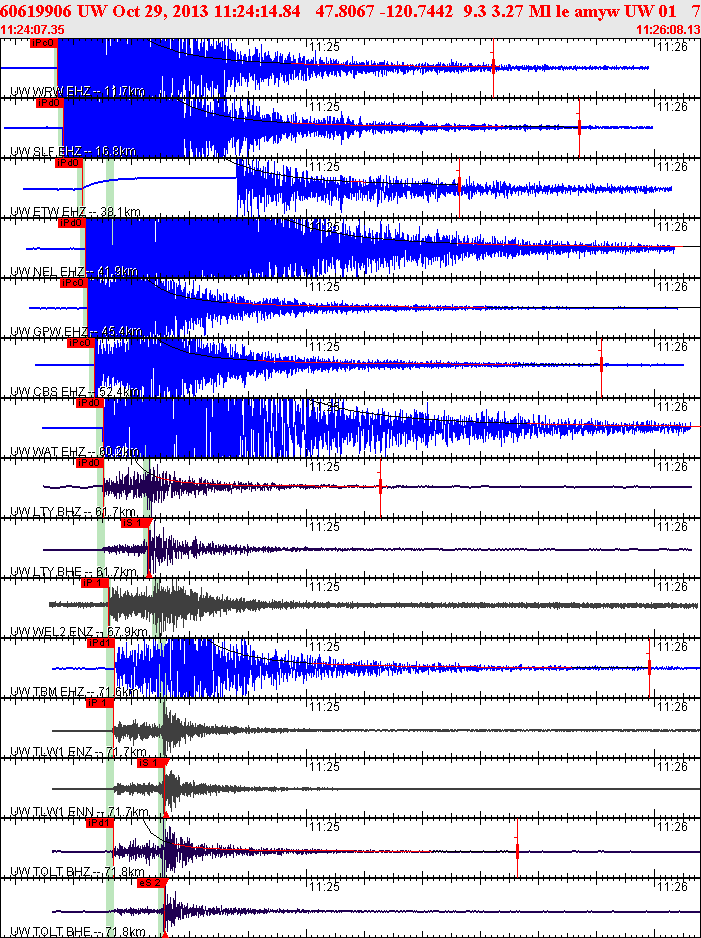Select the iPd0 pick flag on SLF trace
This screenshot has height=938, width=701.
pyautogui.click(x=50, y=103)
